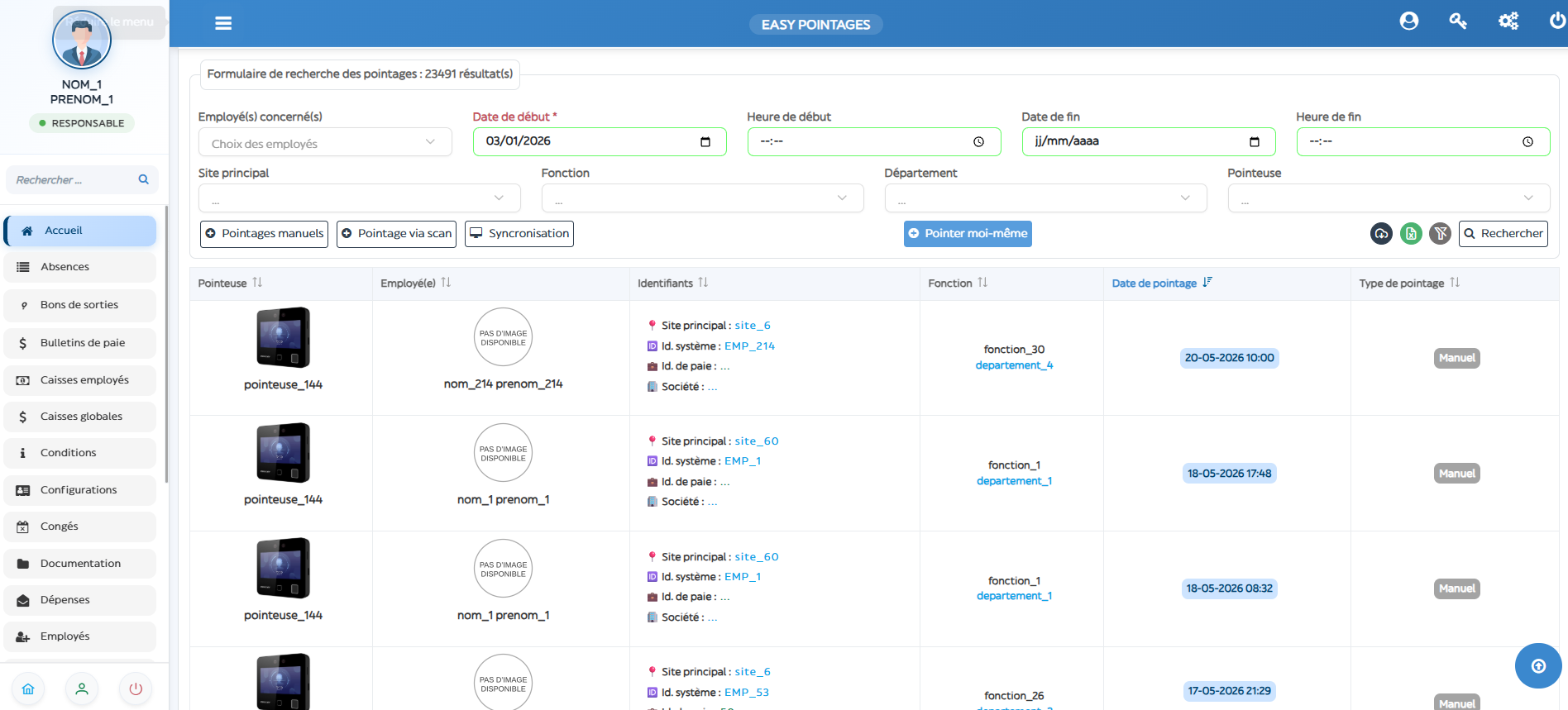Open Caisses globales in the sidebar

80,417
